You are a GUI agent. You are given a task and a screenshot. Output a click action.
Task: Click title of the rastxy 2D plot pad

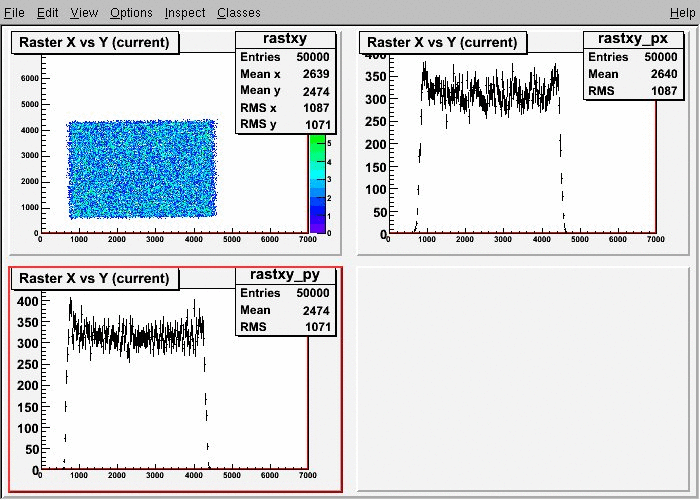[x=95, y=42]
